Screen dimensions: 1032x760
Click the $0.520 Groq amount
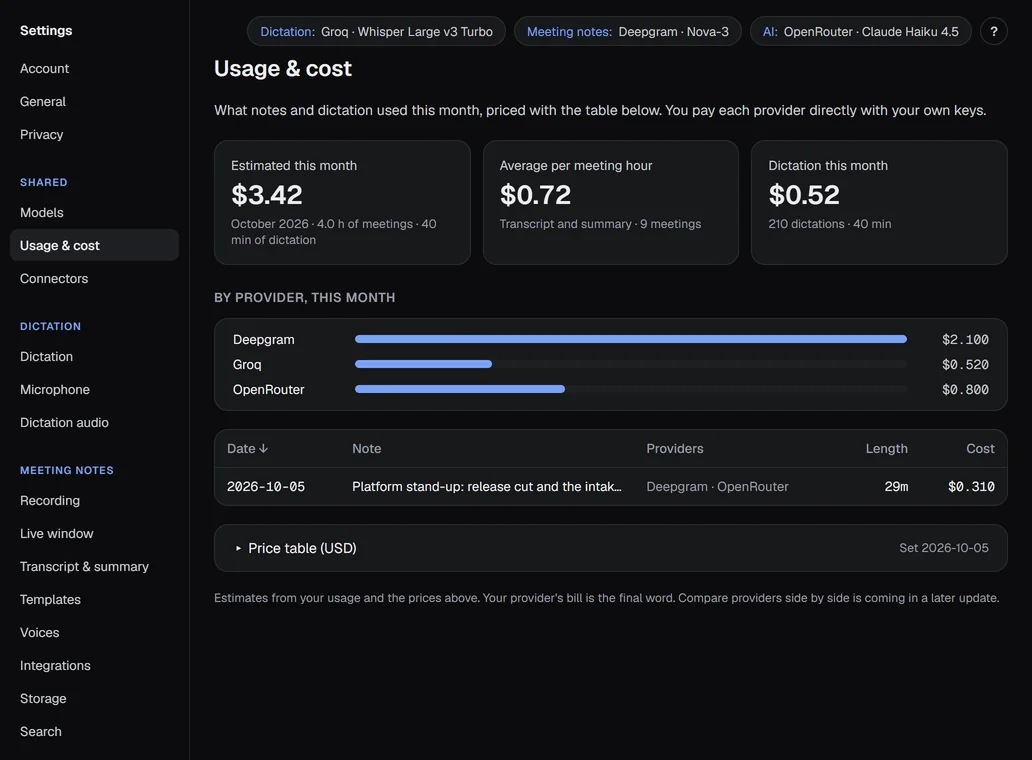tap(965, 365)
